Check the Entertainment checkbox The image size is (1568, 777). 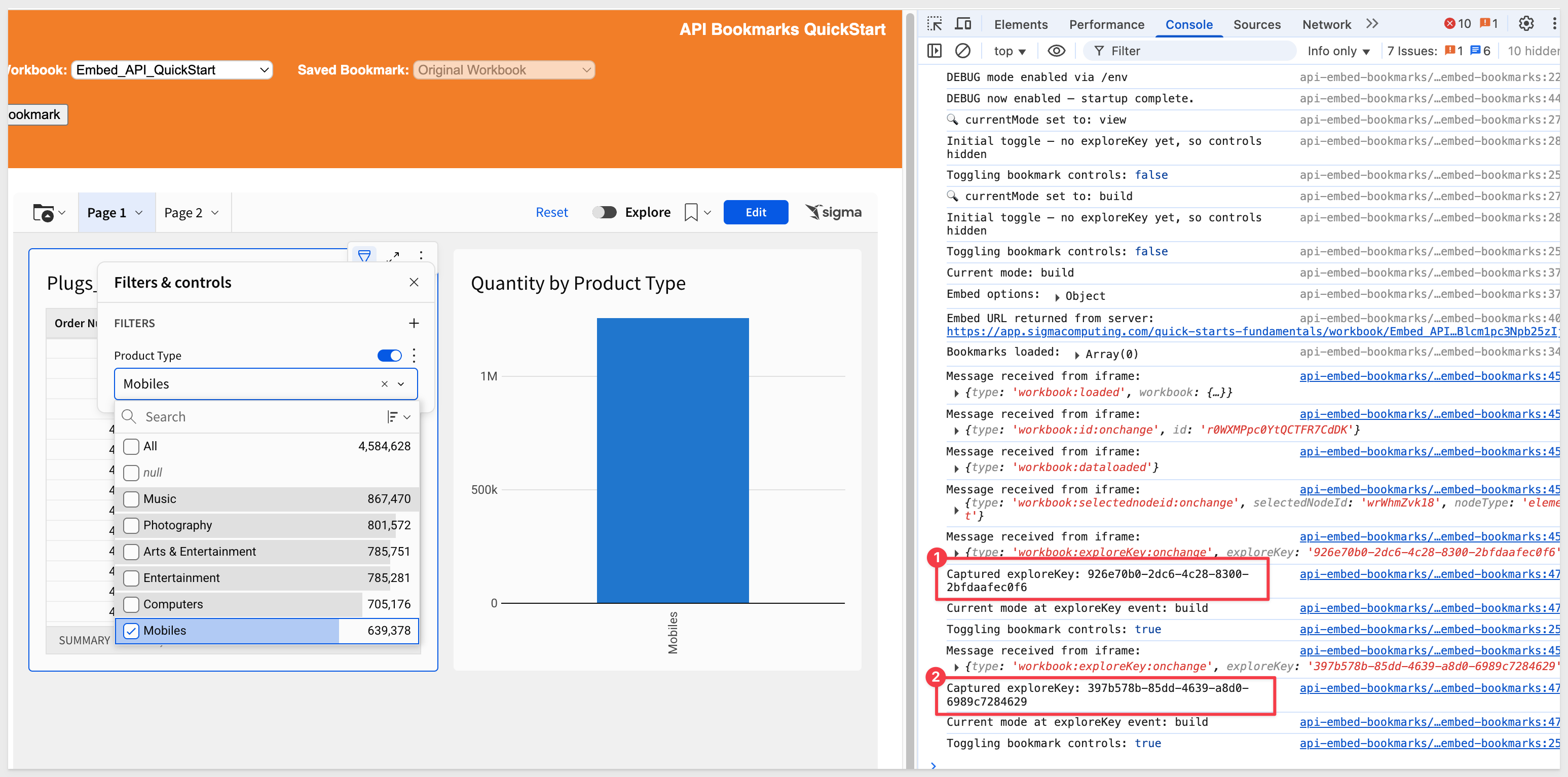(131, 578)
